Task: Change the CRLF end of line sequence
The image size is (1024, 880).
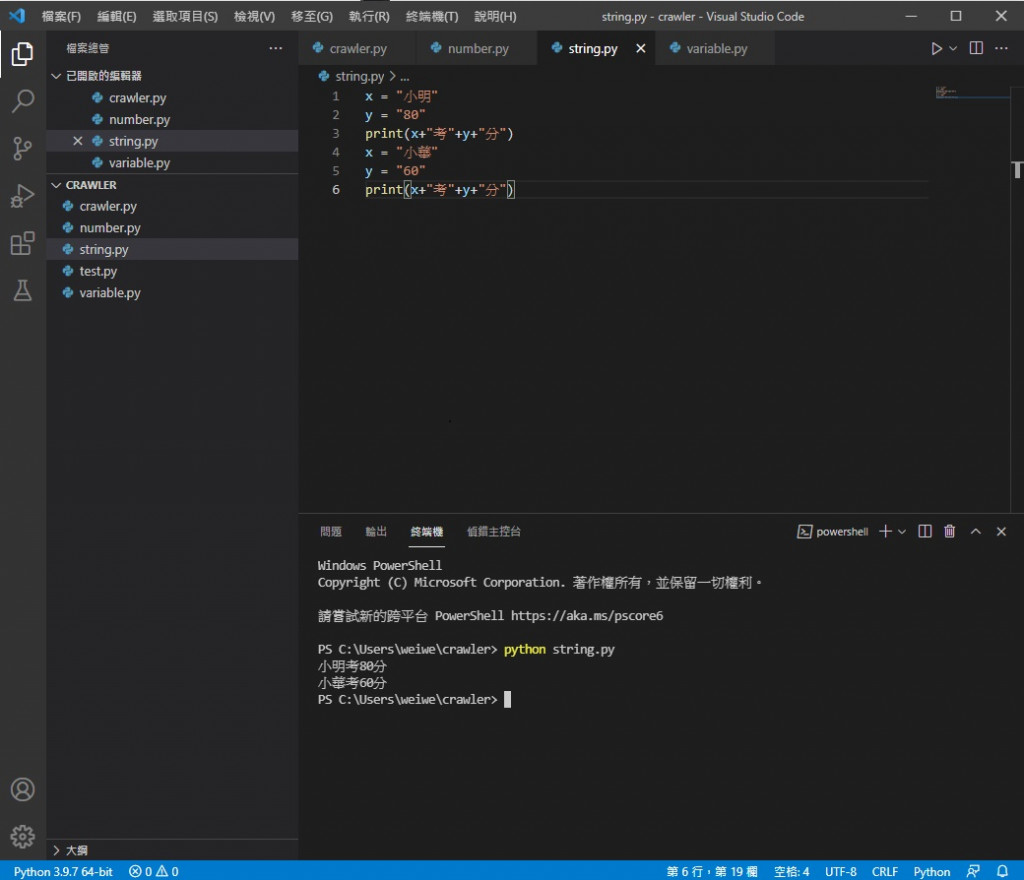Action: click(x=884, y=871)
